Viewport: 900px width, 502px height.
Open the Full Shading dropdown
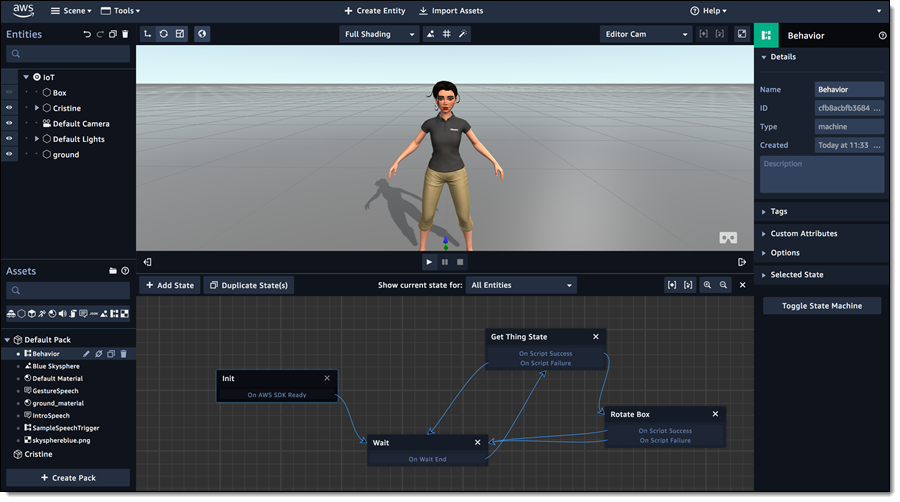pyautogui.click(x=379, y=34)
